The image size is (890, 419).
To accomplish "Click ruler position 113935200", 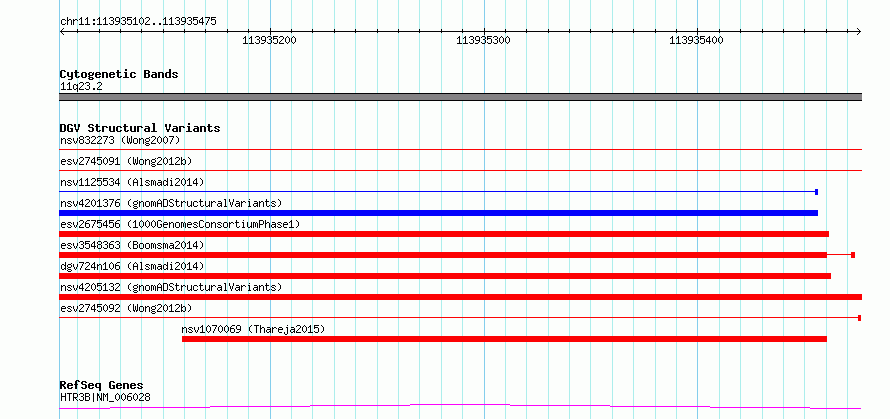I will 270,40.
